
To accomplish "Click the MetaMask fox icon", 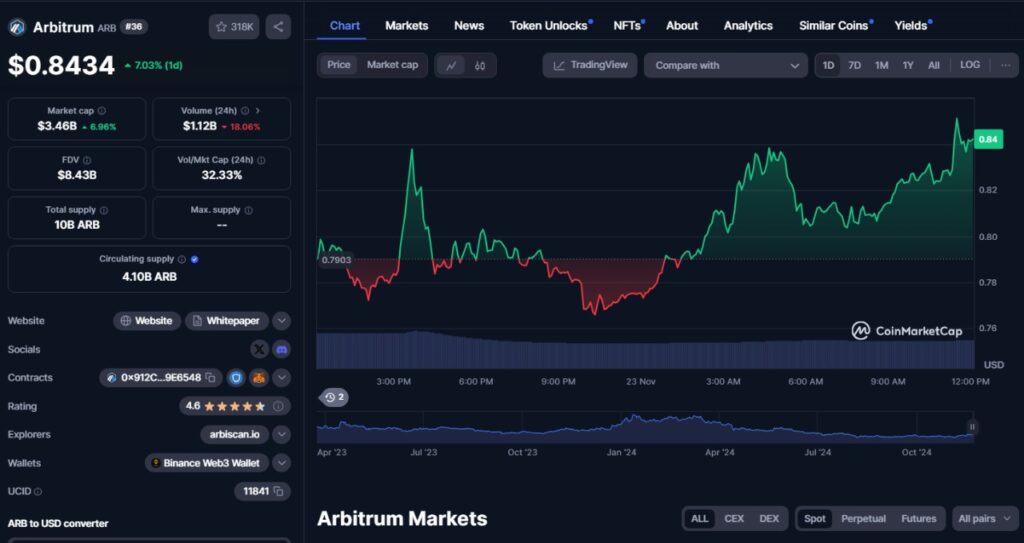I will click(x=259, y=378).
